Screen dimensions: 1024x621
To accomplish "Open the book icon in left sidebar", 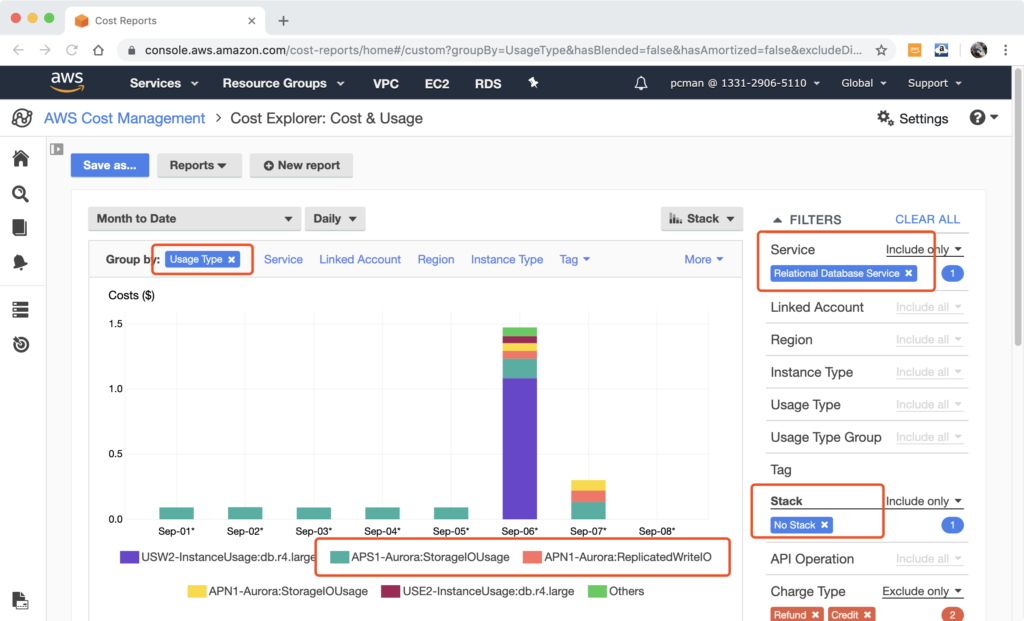I will click(x=20, y=227).
